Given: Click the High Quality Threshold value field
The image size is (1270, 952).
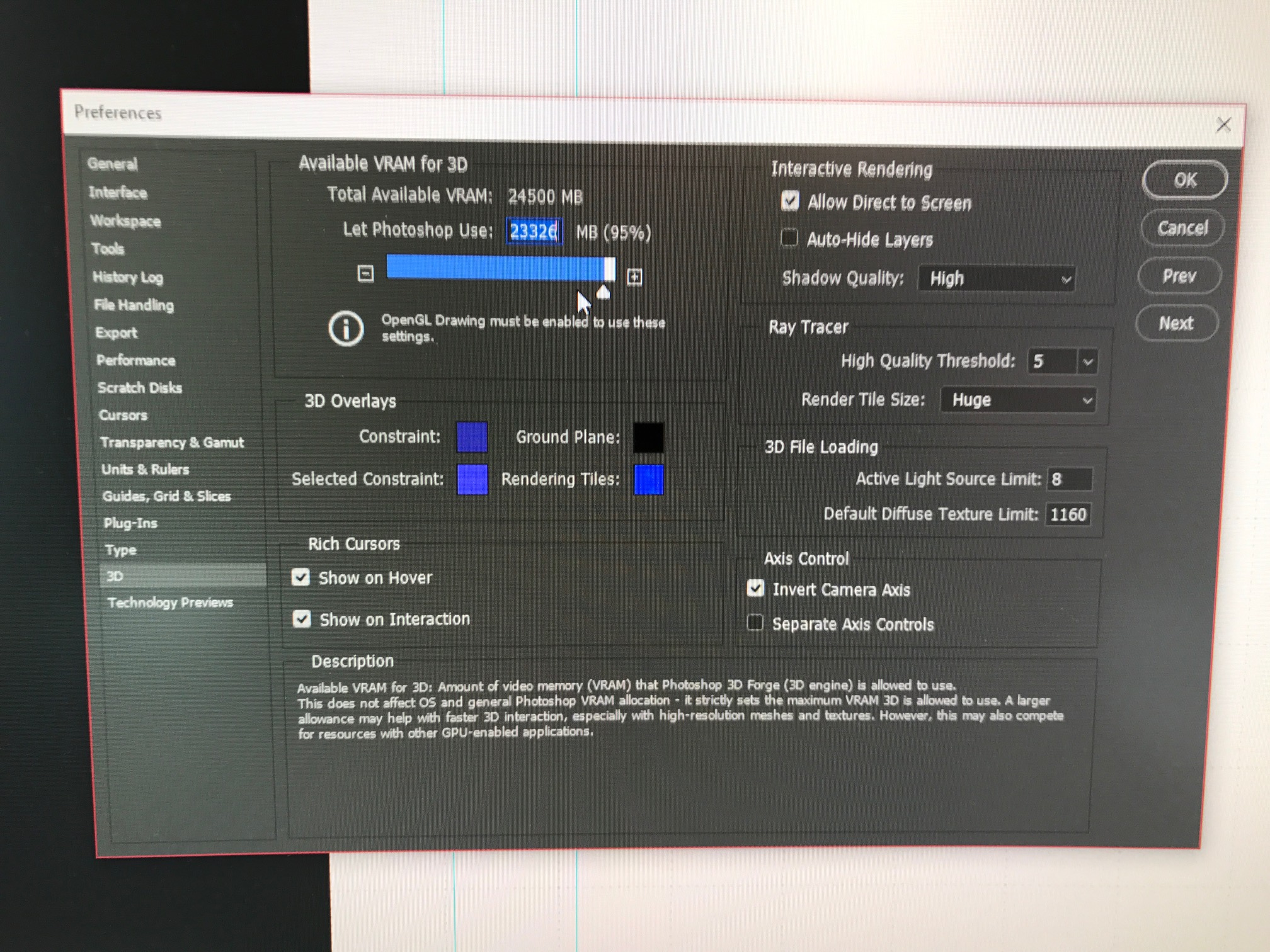Looking at the screenshot, I should coord(1053,361).
